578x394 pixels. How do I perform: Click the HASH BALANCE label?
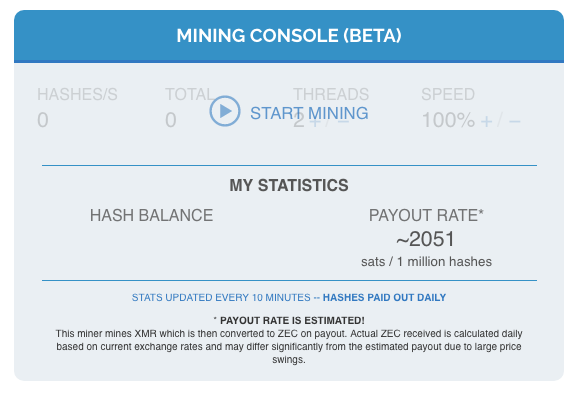click(x=152, y=215)
